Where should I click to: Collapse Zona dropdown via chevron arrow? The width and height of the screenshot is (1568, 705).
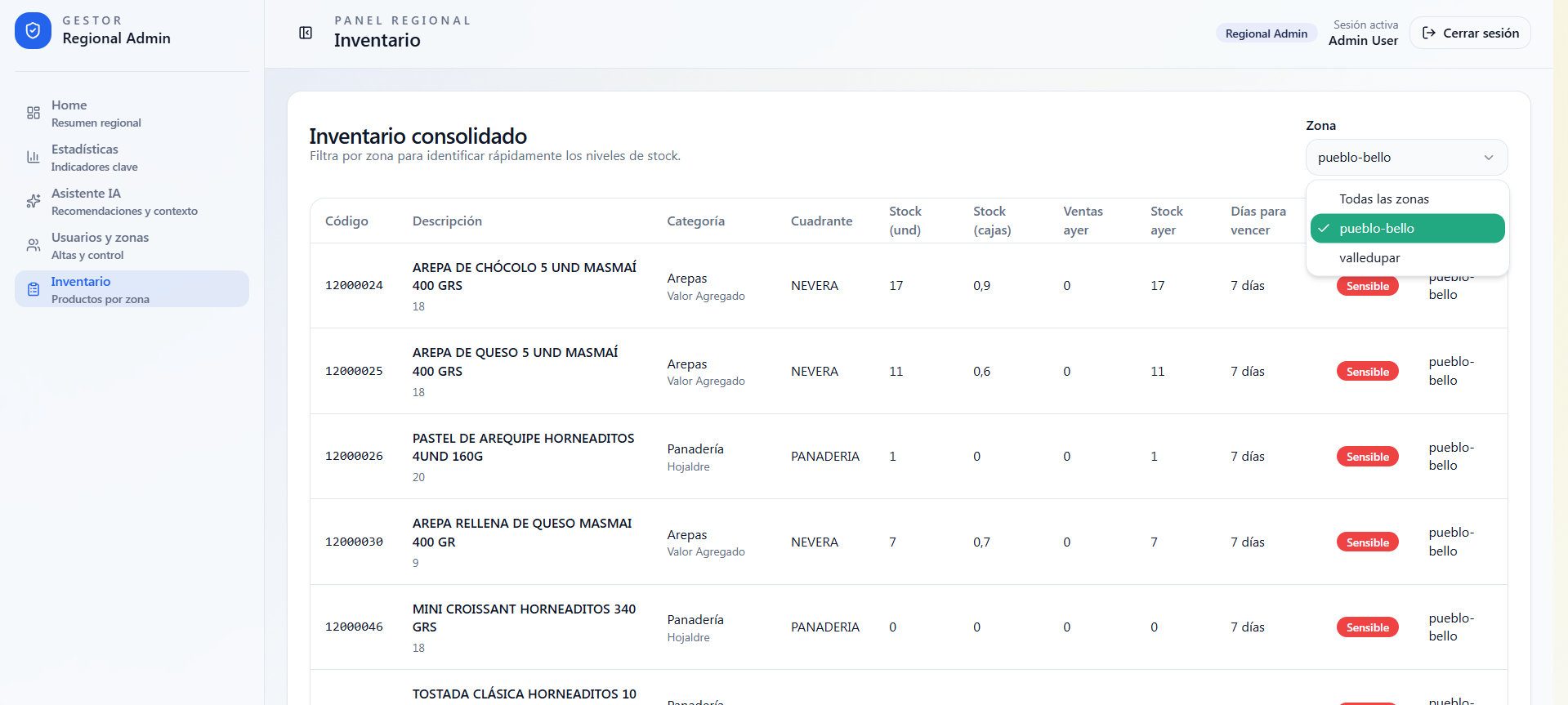tap(1489, 158)
